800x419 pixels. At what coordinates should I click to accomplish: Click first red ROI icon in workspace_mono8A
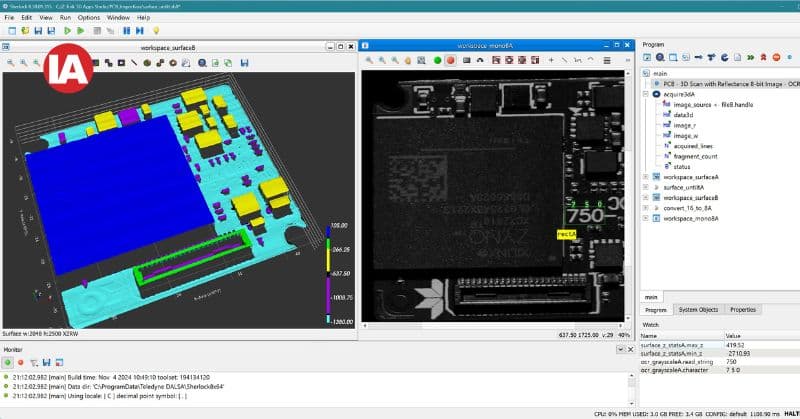pyautogui.click(x=496, y=60)
